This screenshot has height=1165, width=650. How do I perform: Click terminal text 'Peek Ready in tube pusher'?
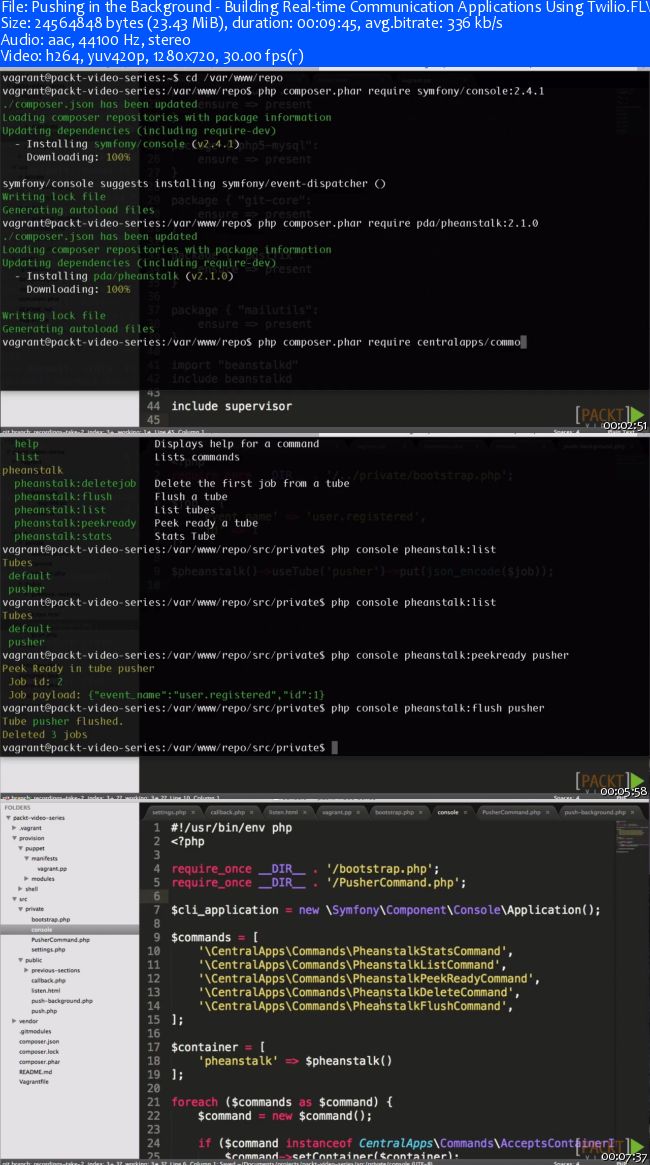pyautogui.click(x=78, y=669)
